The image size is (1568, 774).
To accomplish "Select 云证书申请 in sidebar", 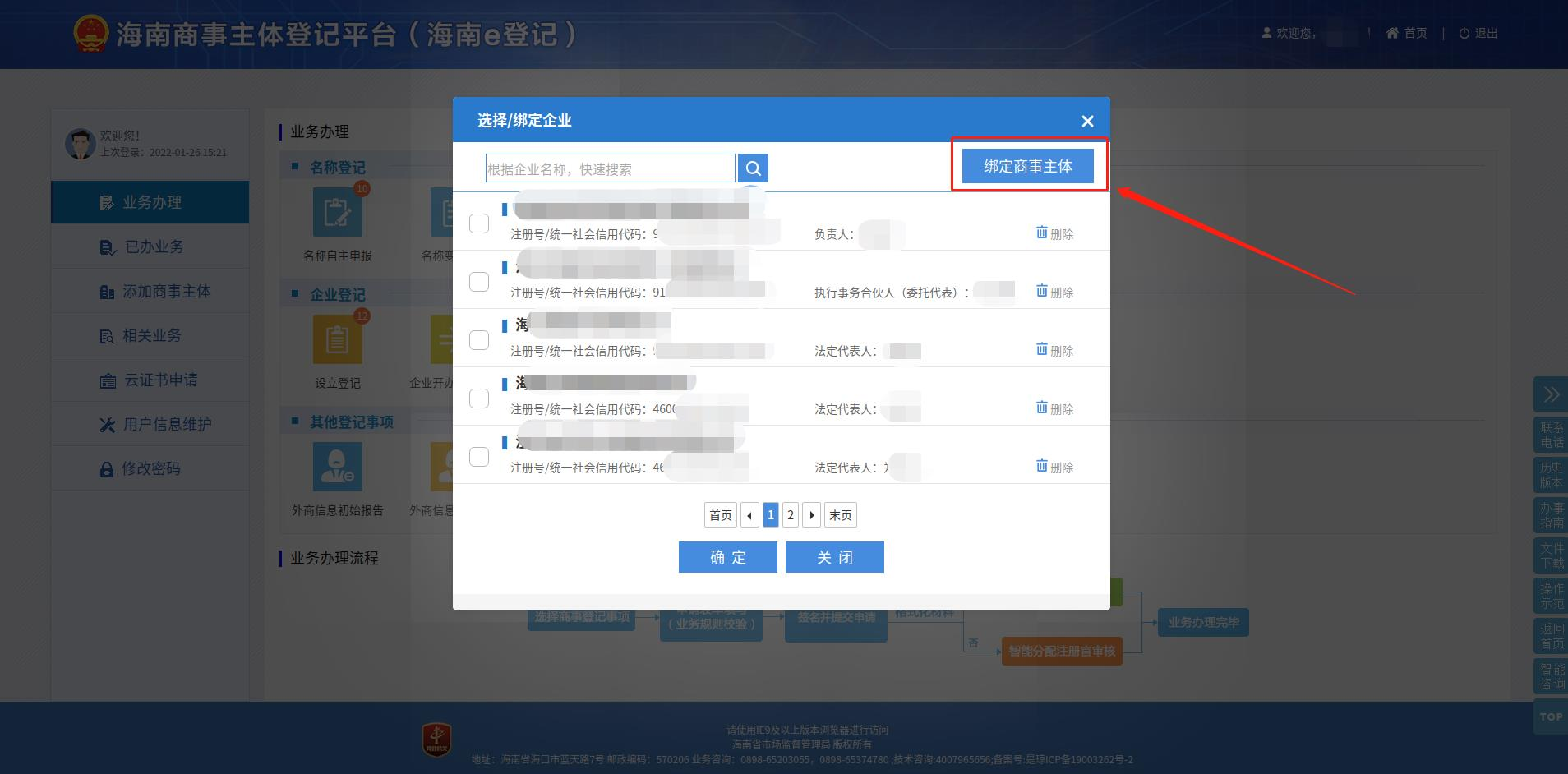I will (x=160, y=380).
